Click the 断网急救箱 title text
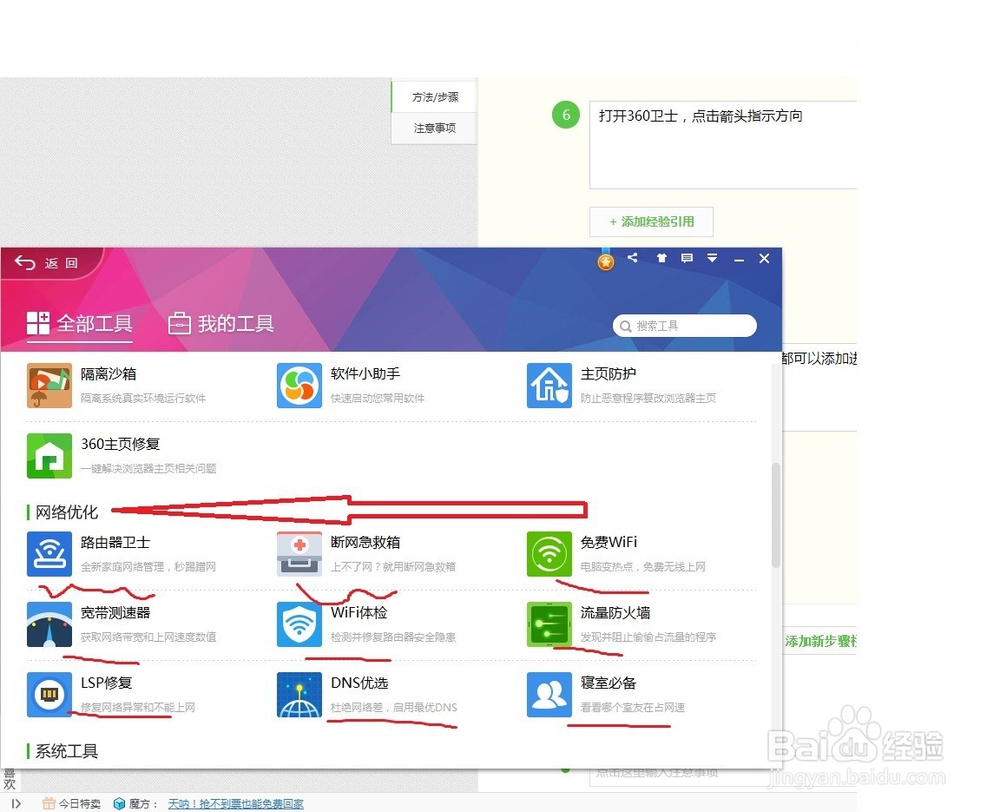Screen dimensions: 1000x812 pyautogui.click(x=365, y=542)
